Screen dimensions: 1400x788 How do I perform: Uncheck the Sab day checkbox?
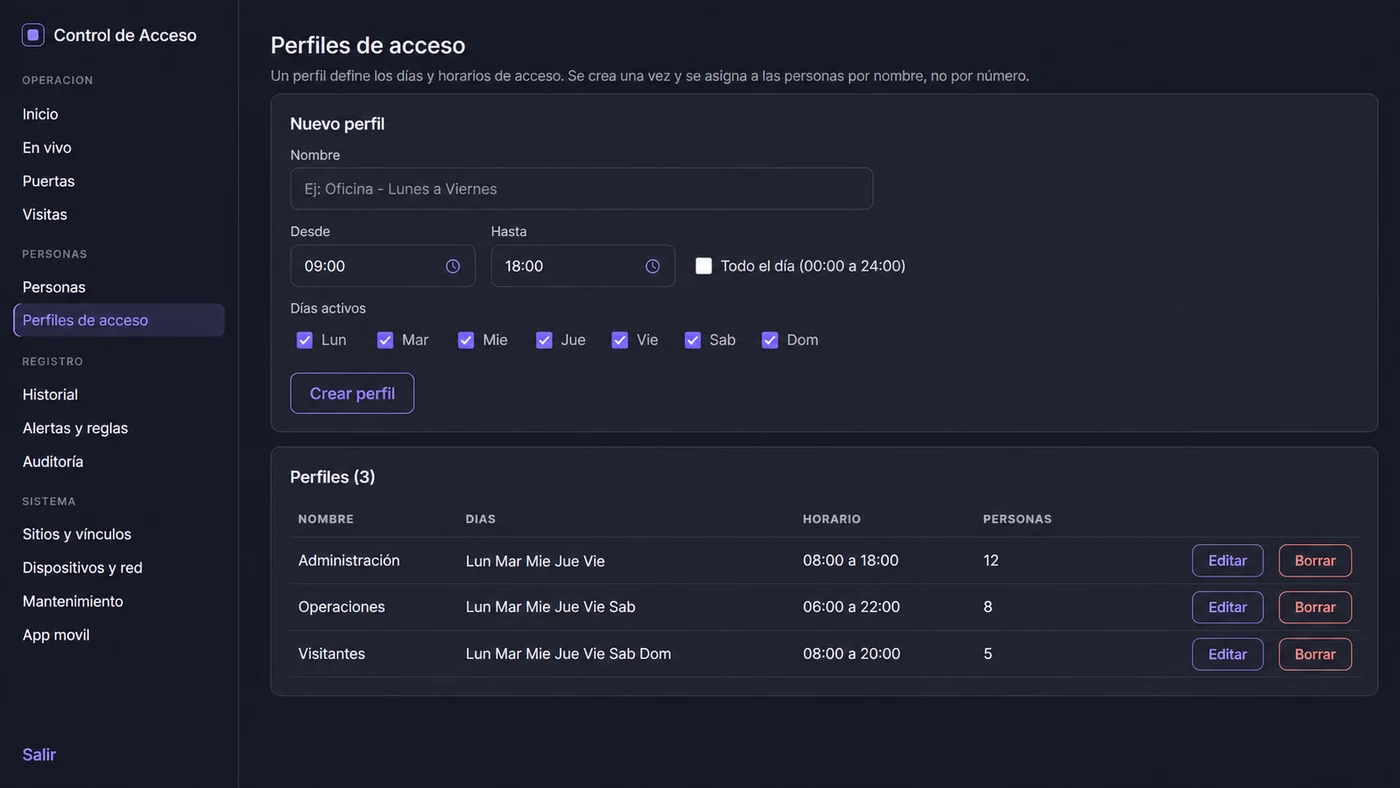[693, 340]
